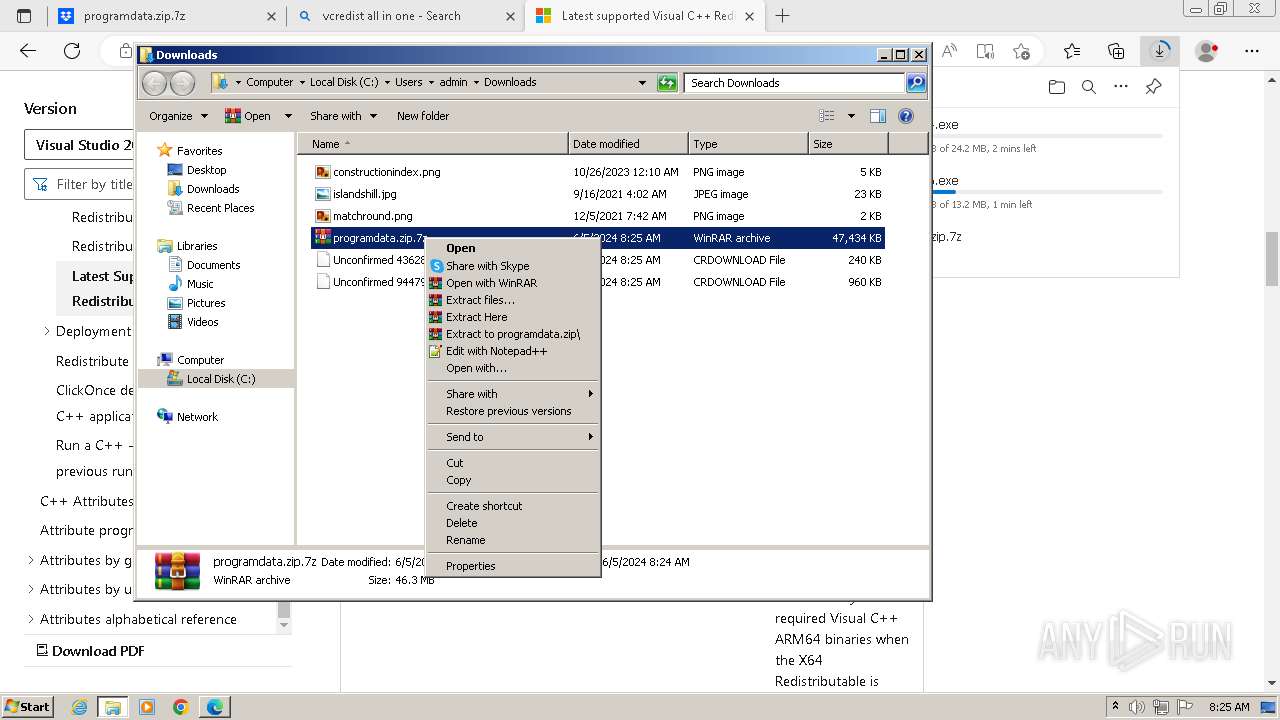Viewport: 1280px width, 720px height.
Task: Open Edge collections icon
Action: (x=1116, y=51)
